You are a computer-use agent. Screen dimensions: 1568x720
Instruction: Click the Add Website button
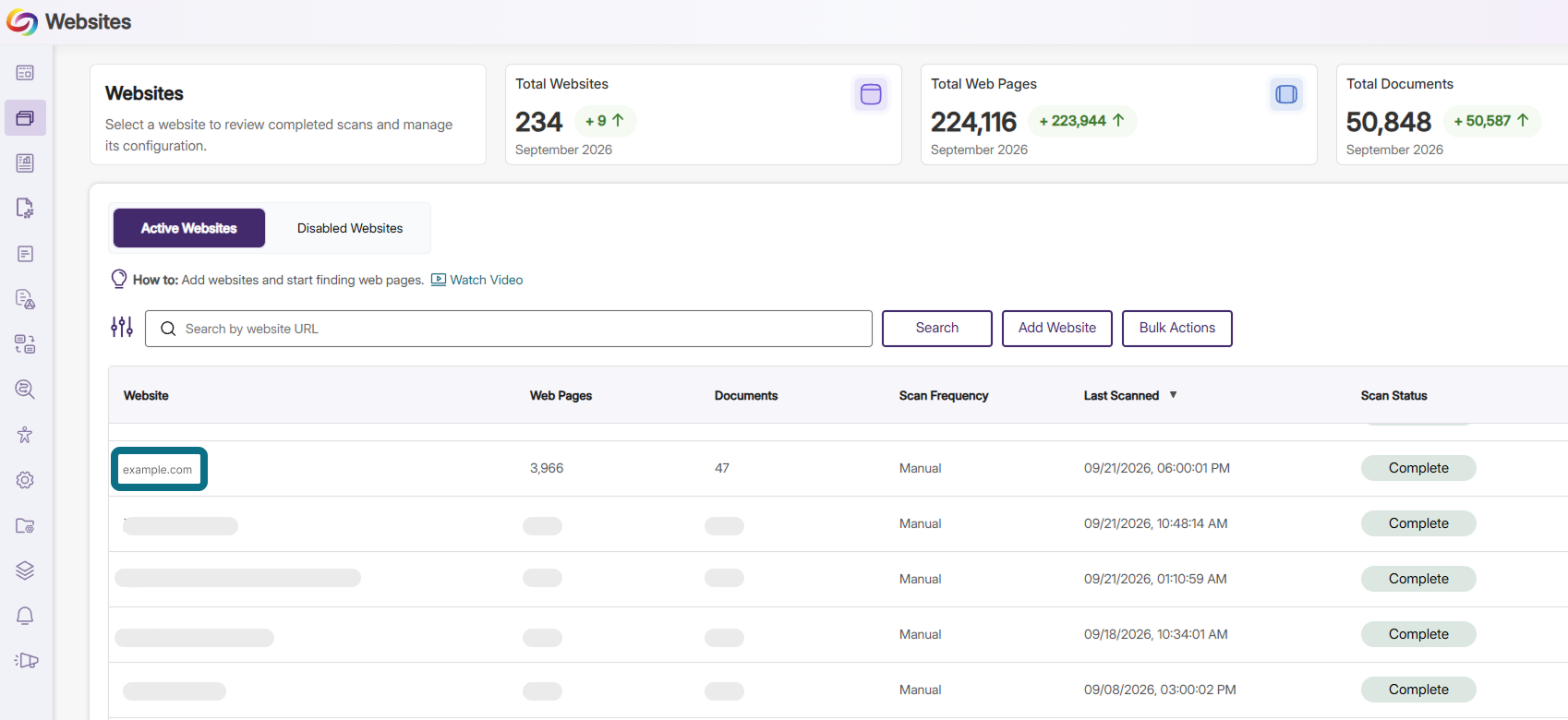coord(1057,329)
